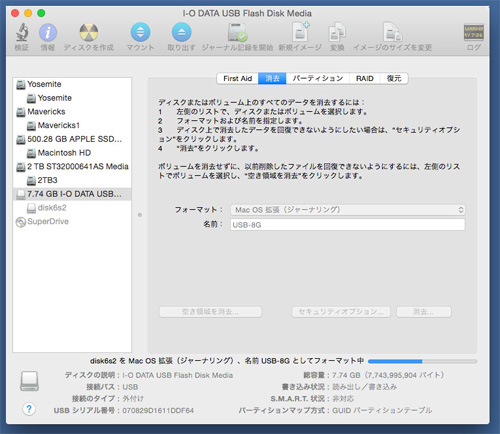The height and width of the screenshot is (434, 500).
Task: Click the formatting progress bar
Action: (x=422, y=361)
